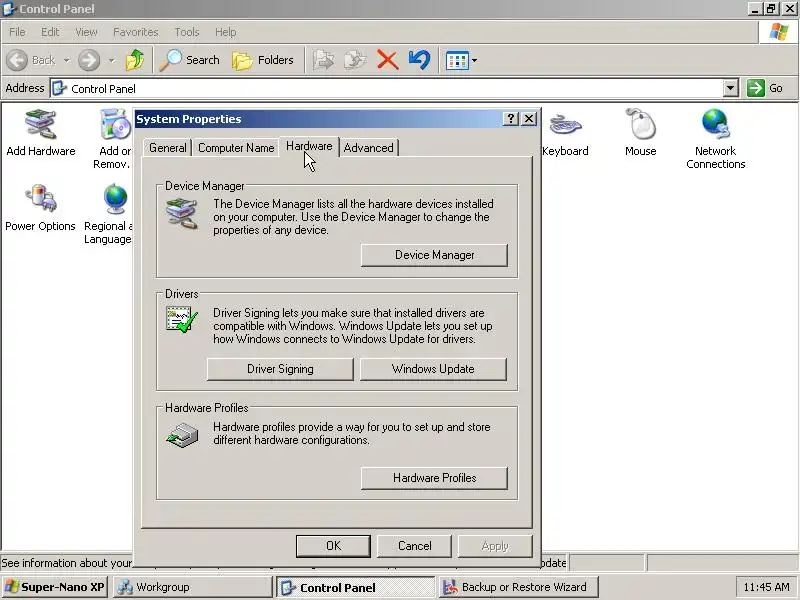The width and height of the screenshot is (800, 600).
Task: Click the Control Panel taskbar button
Action: click(x=356, y=587)
